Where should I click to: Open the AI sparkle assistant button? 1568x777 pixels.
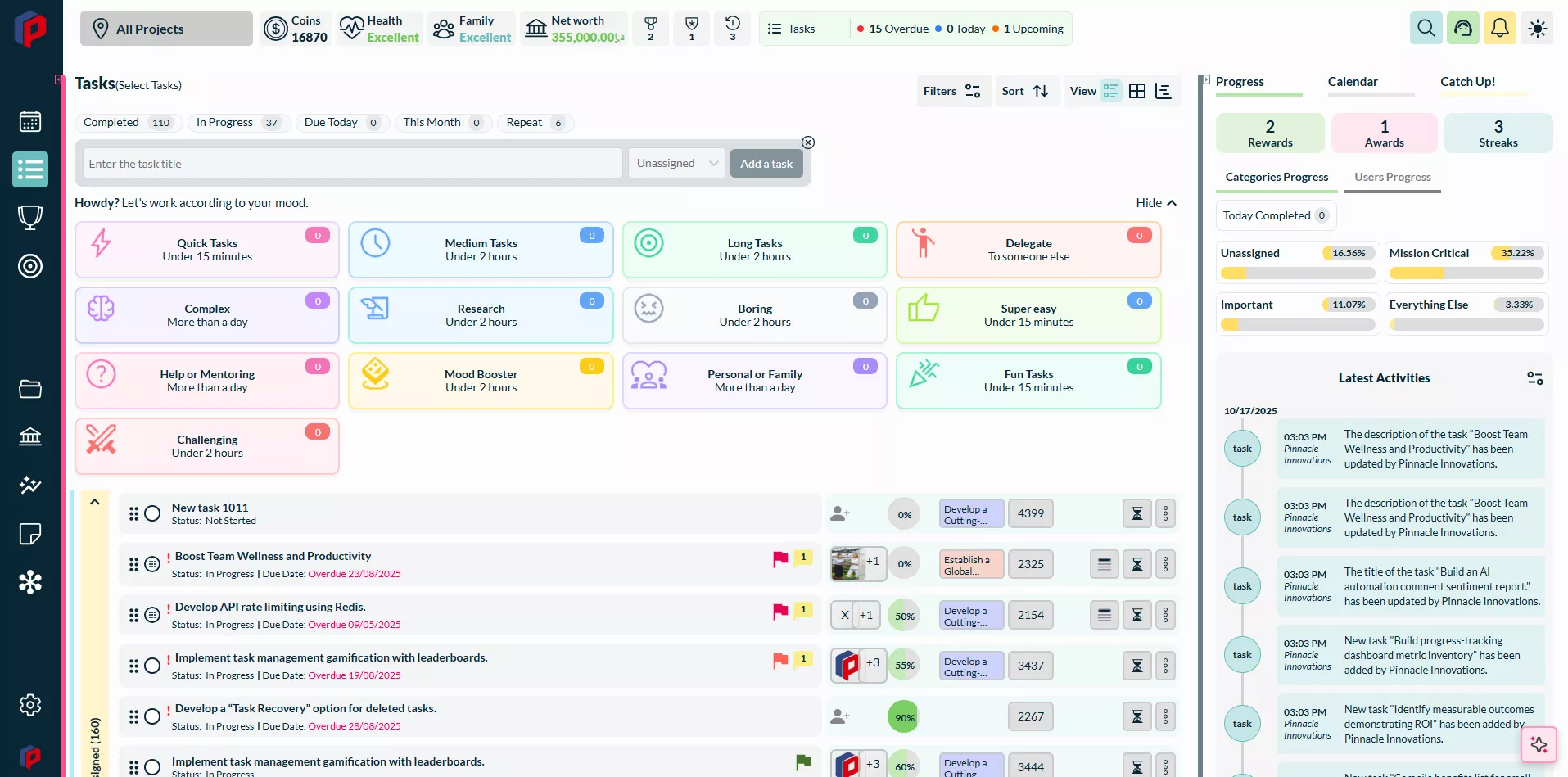[x=1539, y=744]
